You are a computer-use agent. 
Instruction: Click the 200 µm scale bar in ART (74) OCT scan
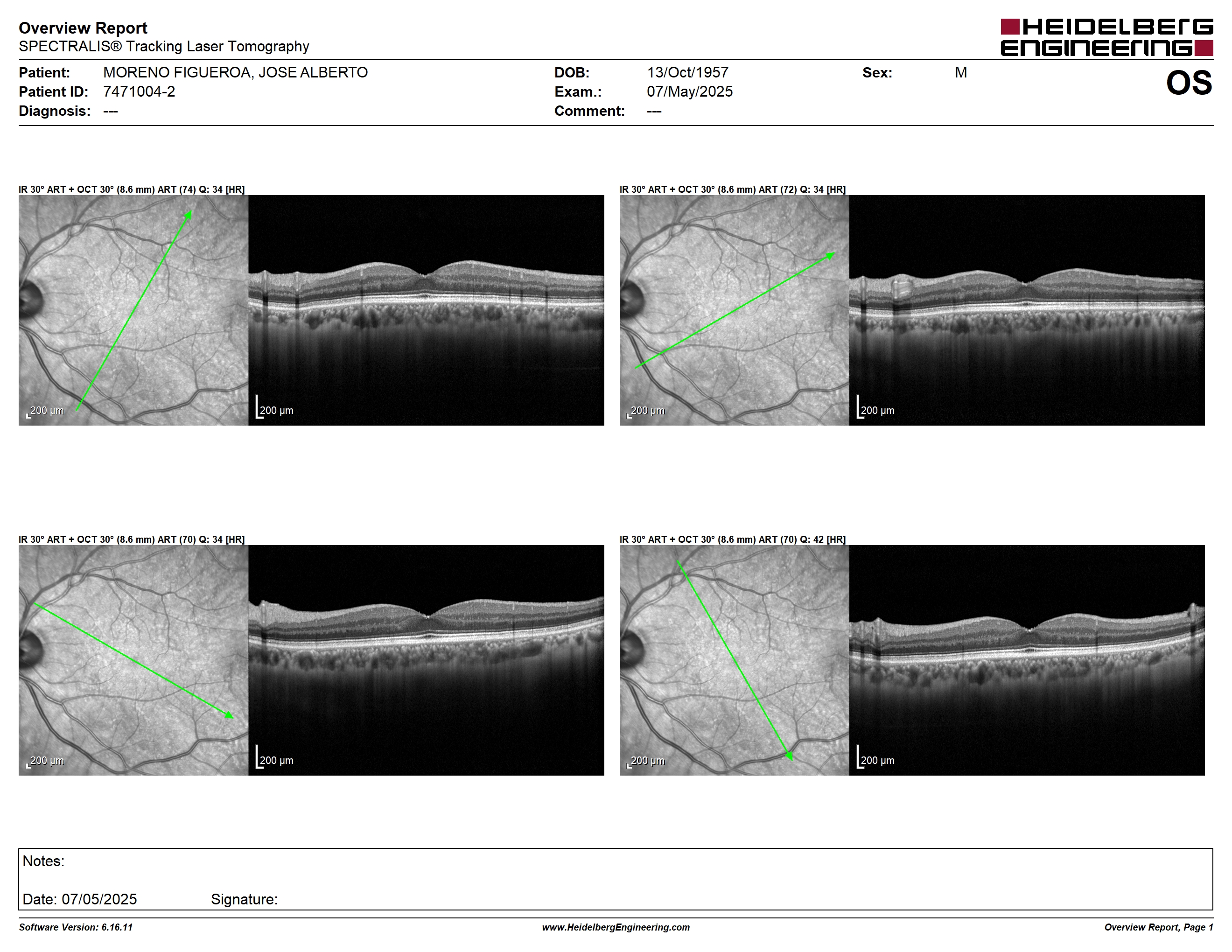click(275, 407)
